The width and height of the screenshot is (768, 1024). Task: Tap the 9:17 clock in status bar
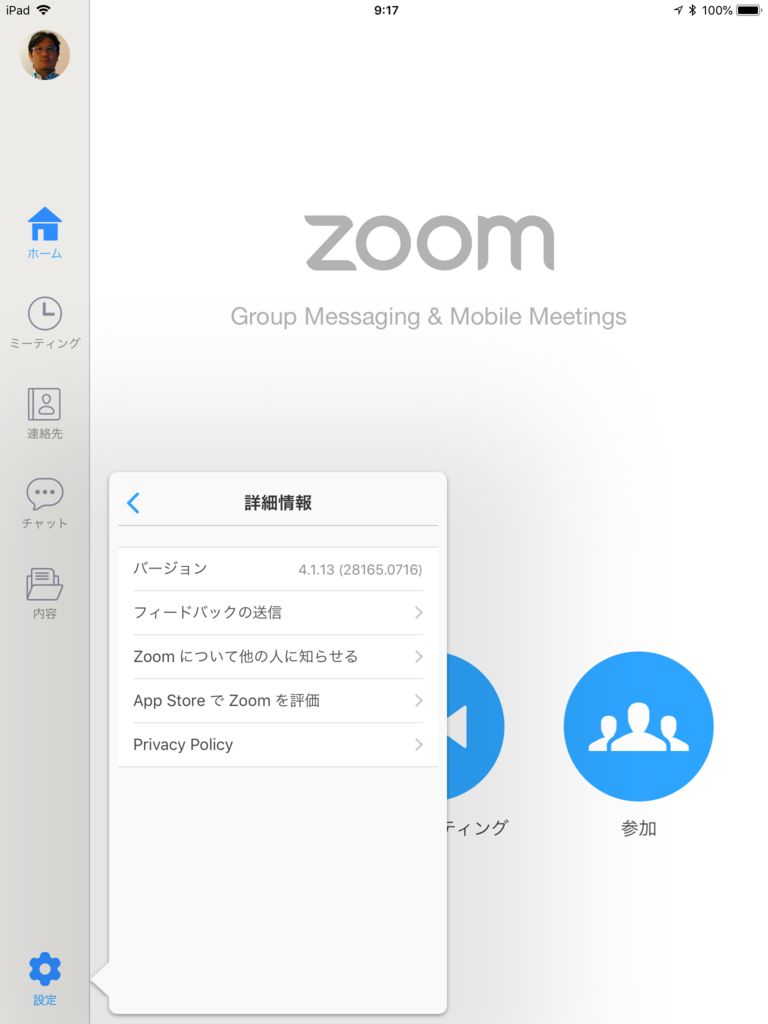[386, 10]
